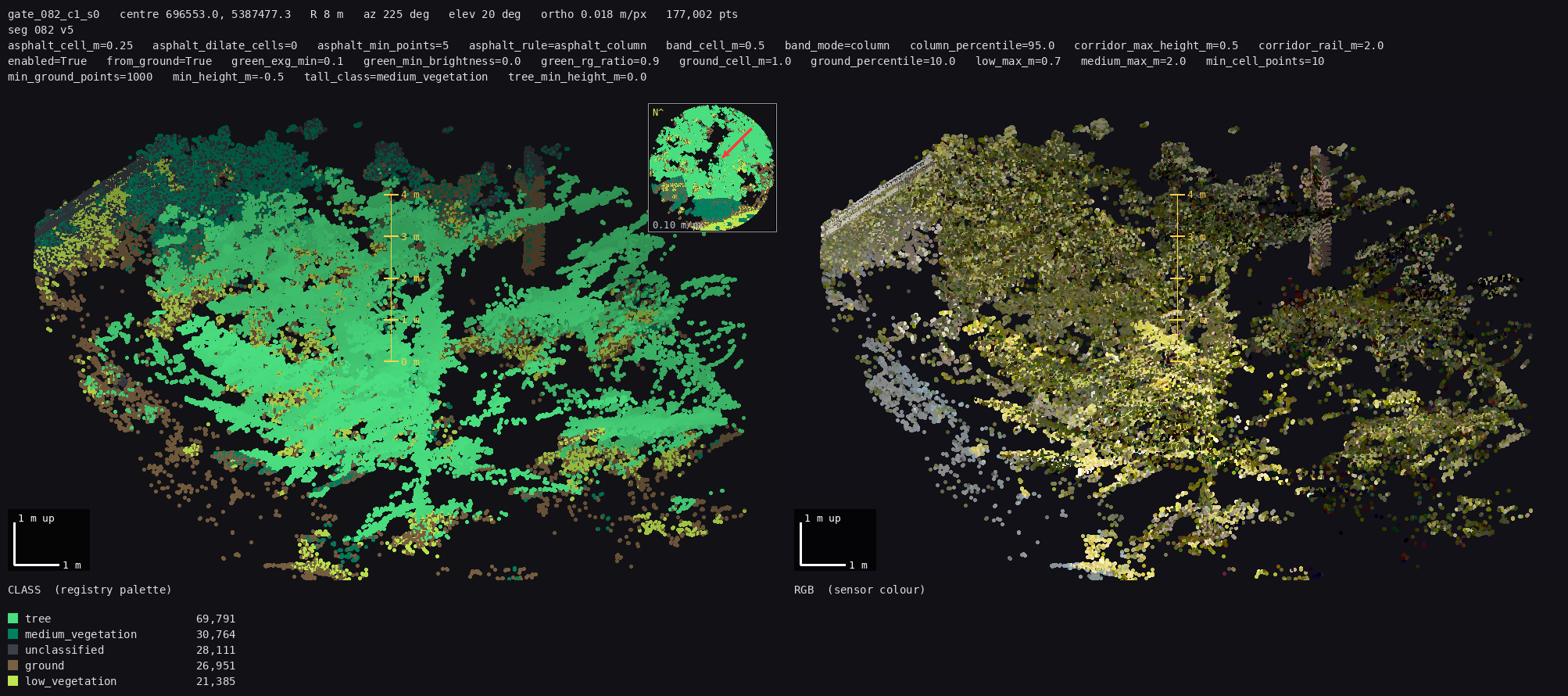Click the unclassified legend swatch
1568x696 pixels.
pos(13,650)
